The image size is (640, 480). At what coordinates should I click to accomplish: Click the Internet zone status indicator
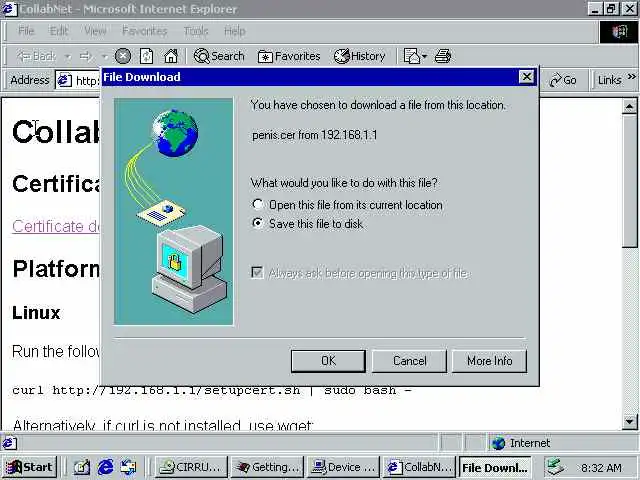click(x=521, y=443)
